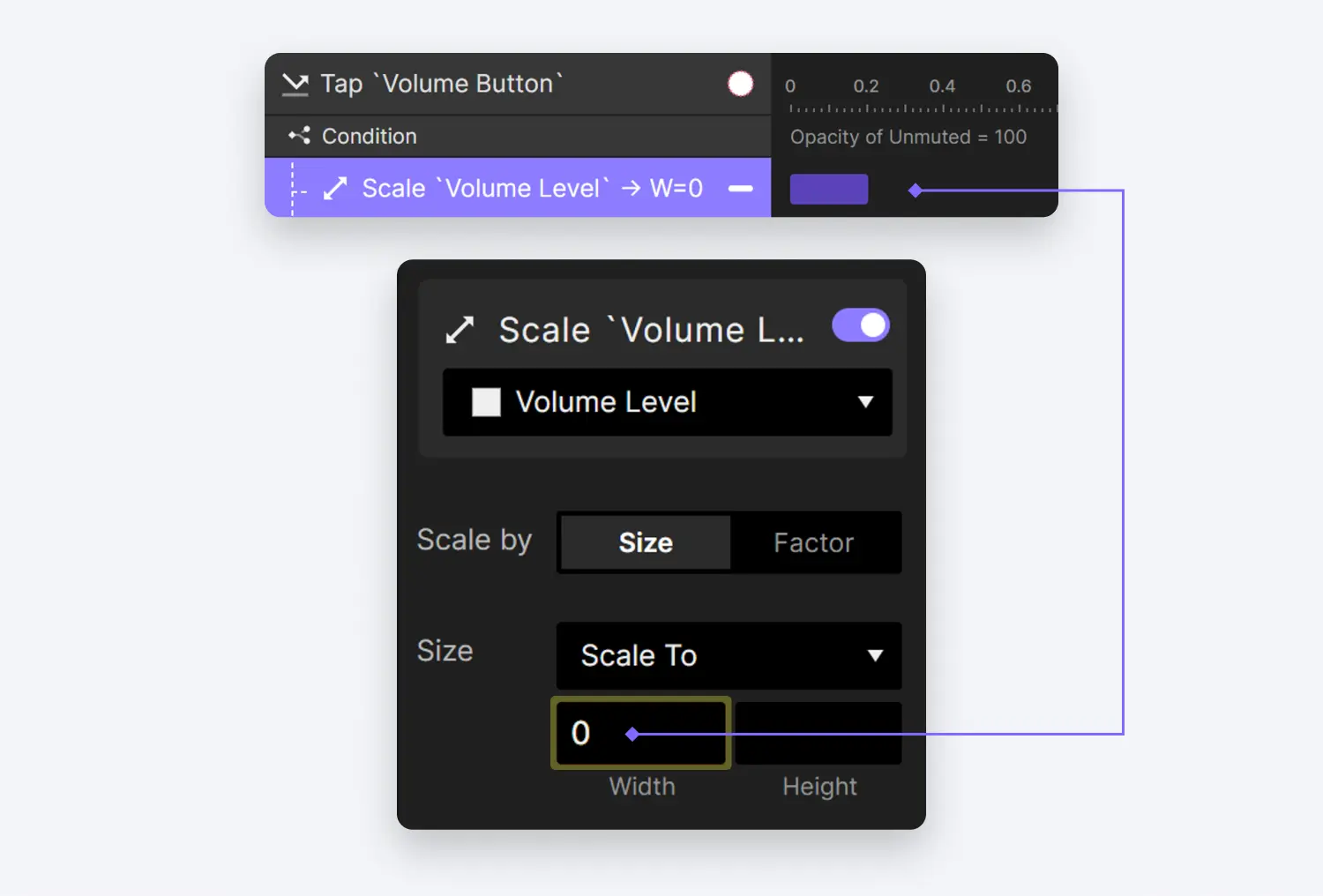The width and height of the screenshot is (1323, 896).
Task: Click the arrow on the Scale To dropdown
Action: [875, 655]
